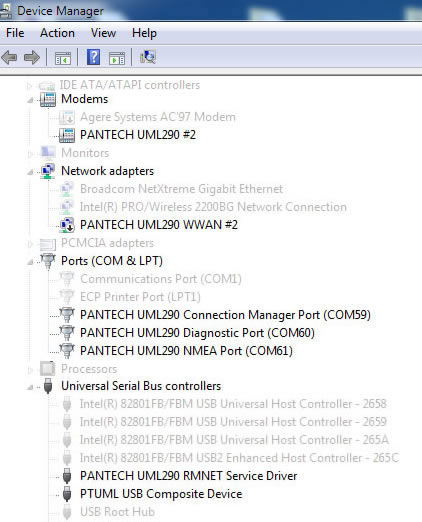Click the Diagnostic Port (COM60) icon
The width and height of the screenshot is (422, 522).
pyautogui.click(x=67, y=333)
